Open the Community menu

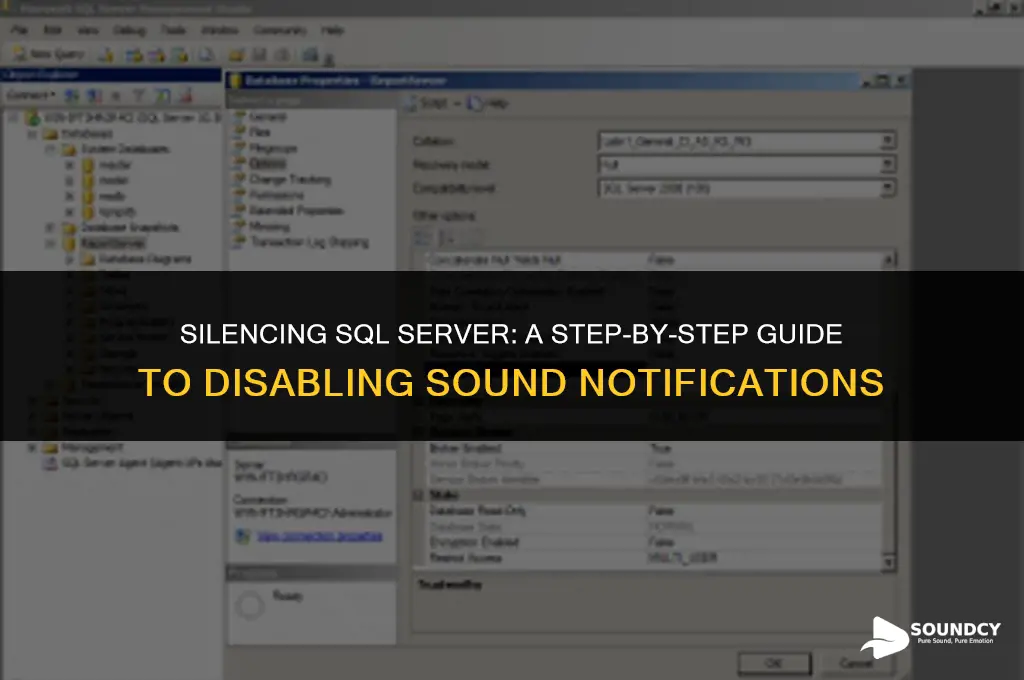tap(280, 30)
